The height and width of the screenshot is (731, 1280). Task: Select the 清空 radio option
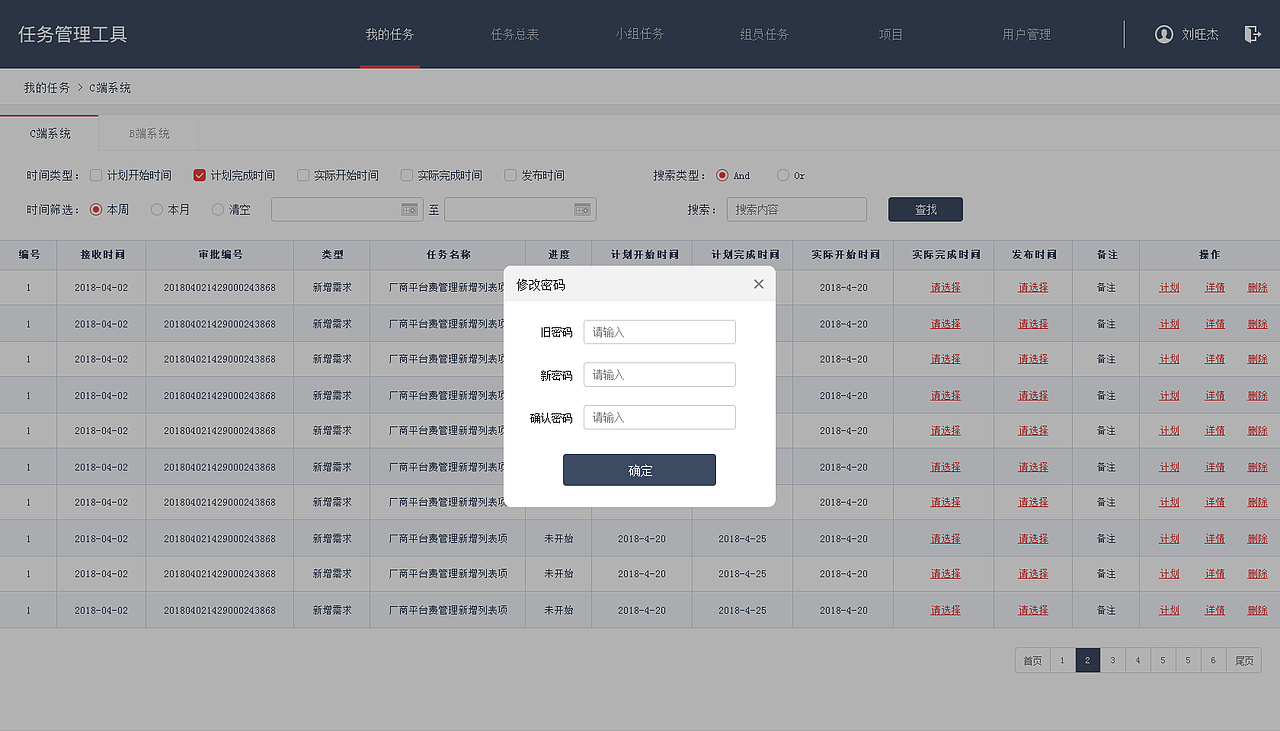[217, 209]
